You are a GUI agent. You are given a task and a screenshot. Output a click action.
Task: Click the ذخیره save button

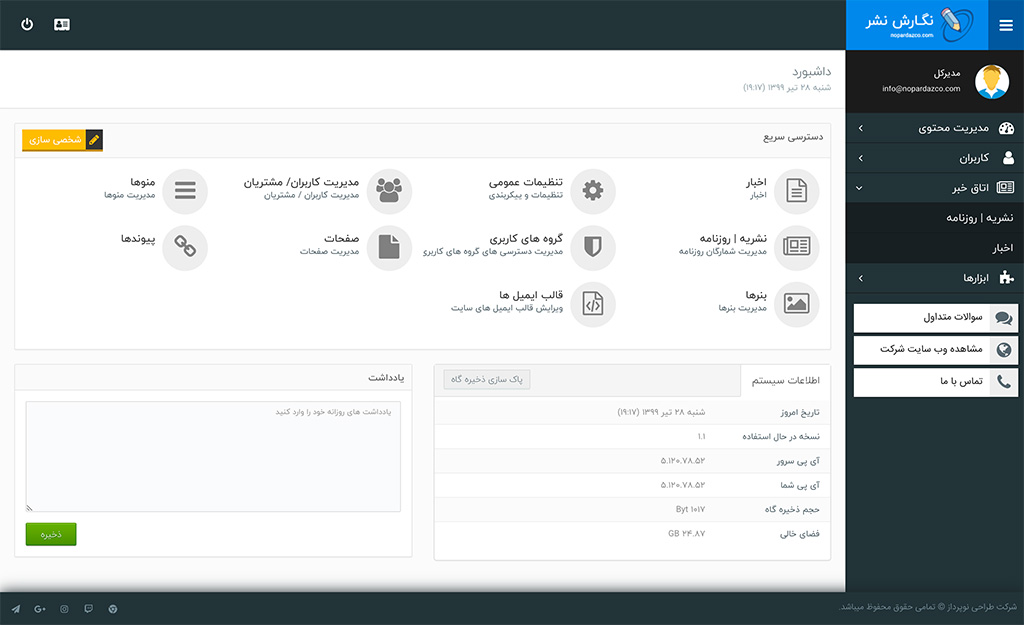[x=51, y=534]
